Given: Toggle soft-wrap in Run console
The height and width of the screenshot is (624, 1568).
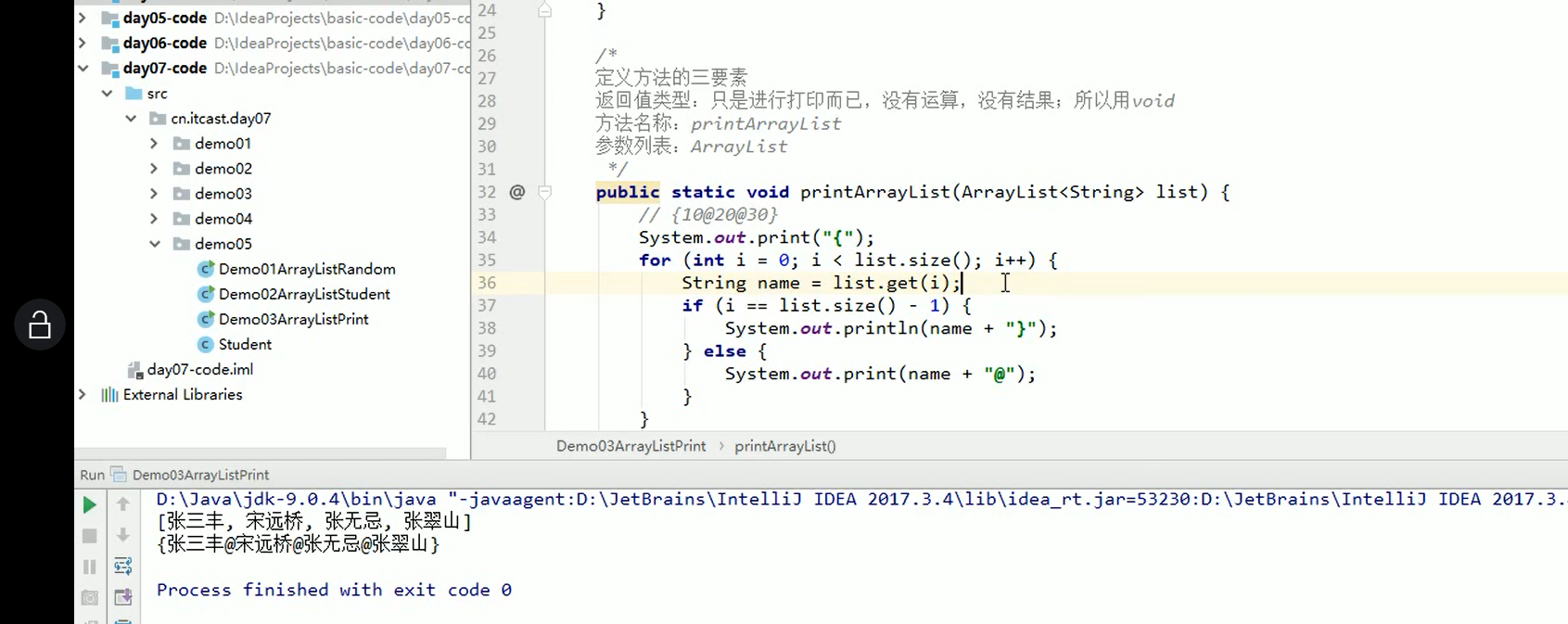Looking at the screenshot, I should click(122, 567).
